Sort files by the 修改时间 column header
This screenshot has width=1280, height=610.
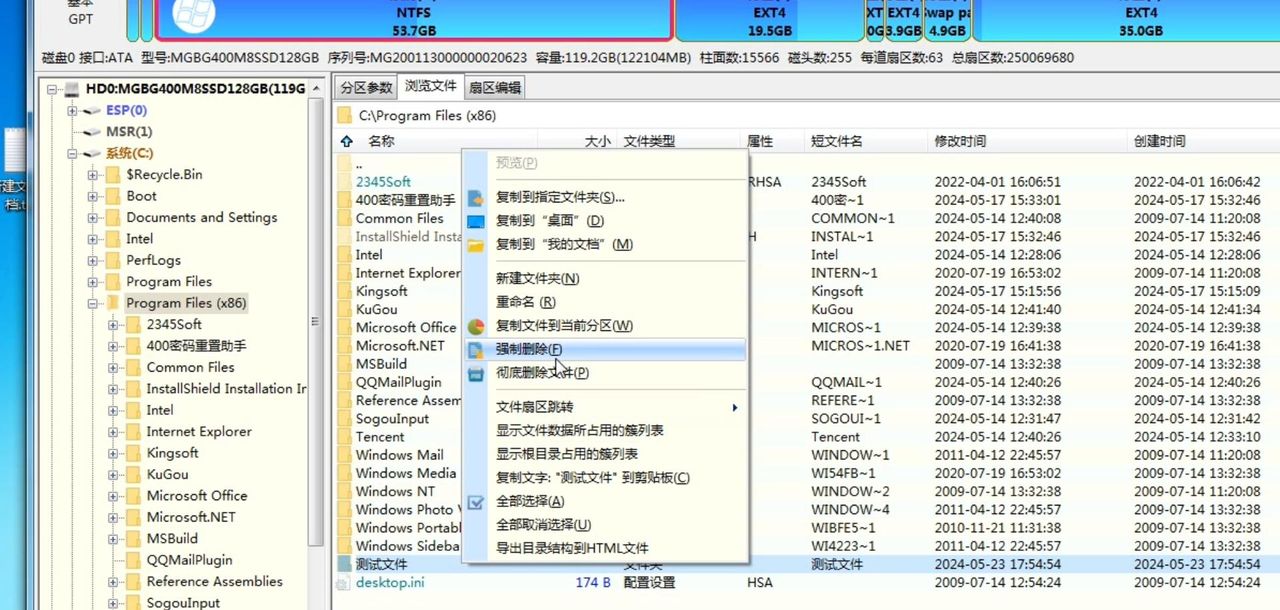pyautogui.click(x=960, y=142)
